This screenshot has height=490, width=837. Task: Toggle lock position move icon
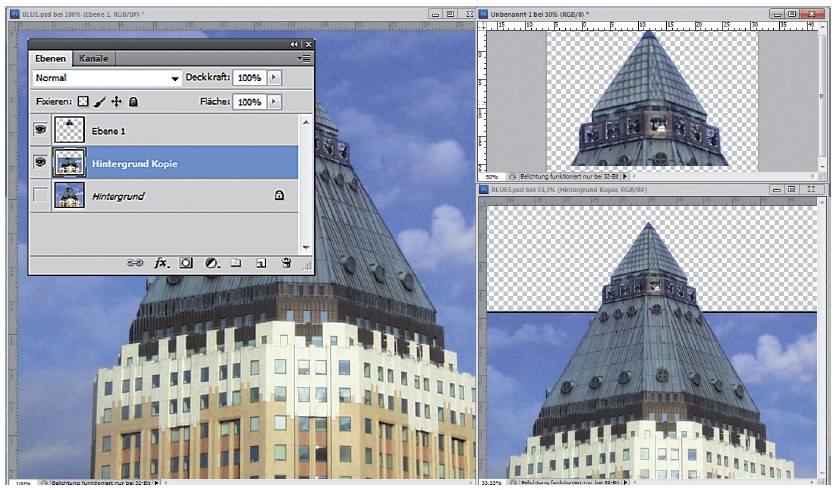116,101
